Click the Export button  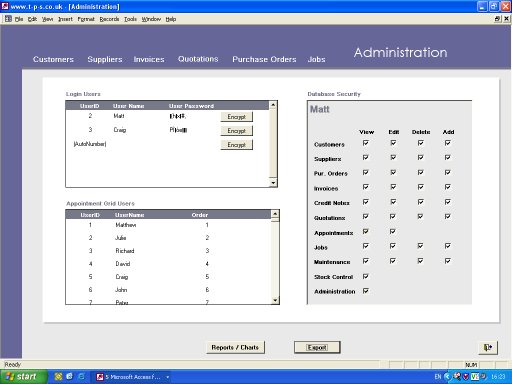pyautogui.click(x=317, y=347)
